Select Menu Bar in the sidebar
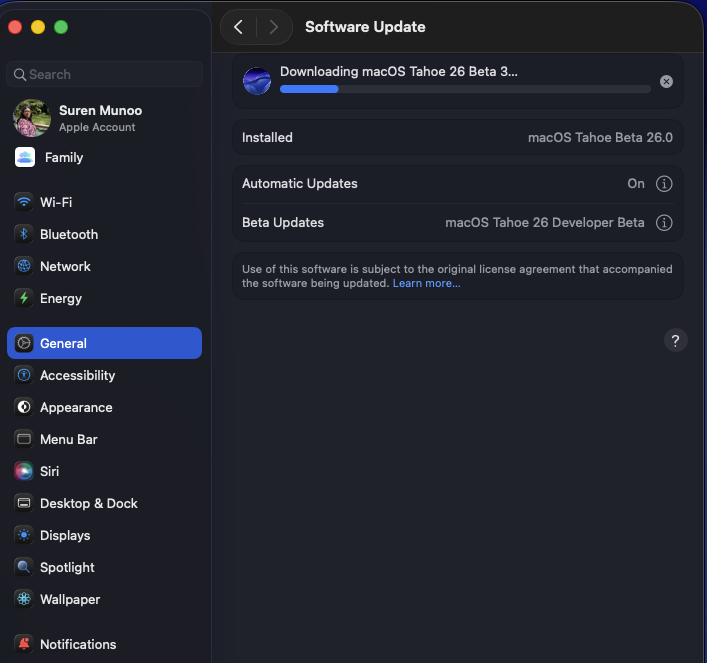 (x=105, y=439)
